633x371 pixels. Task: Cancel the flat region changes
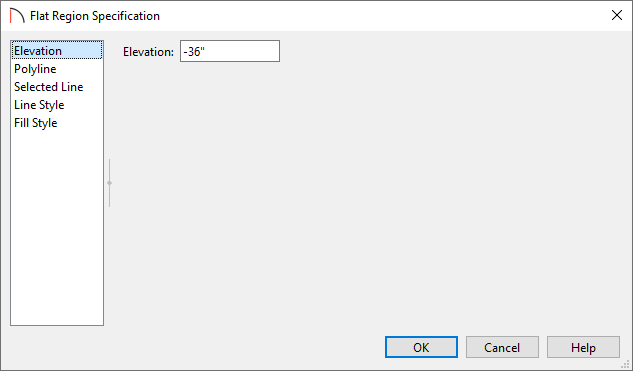click(502, 347)
